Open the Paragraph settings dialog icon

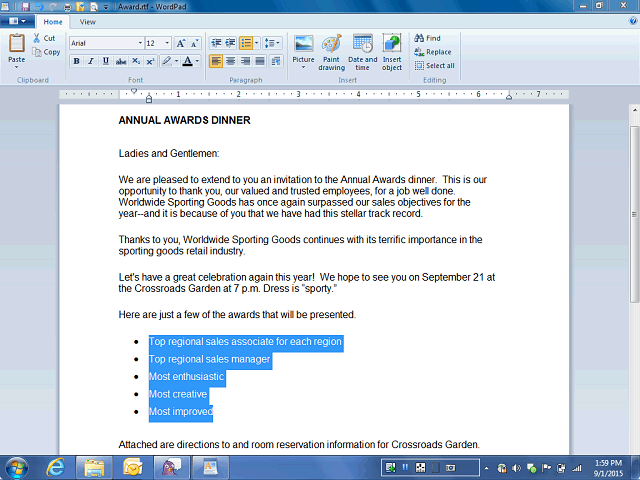(276, 61)
